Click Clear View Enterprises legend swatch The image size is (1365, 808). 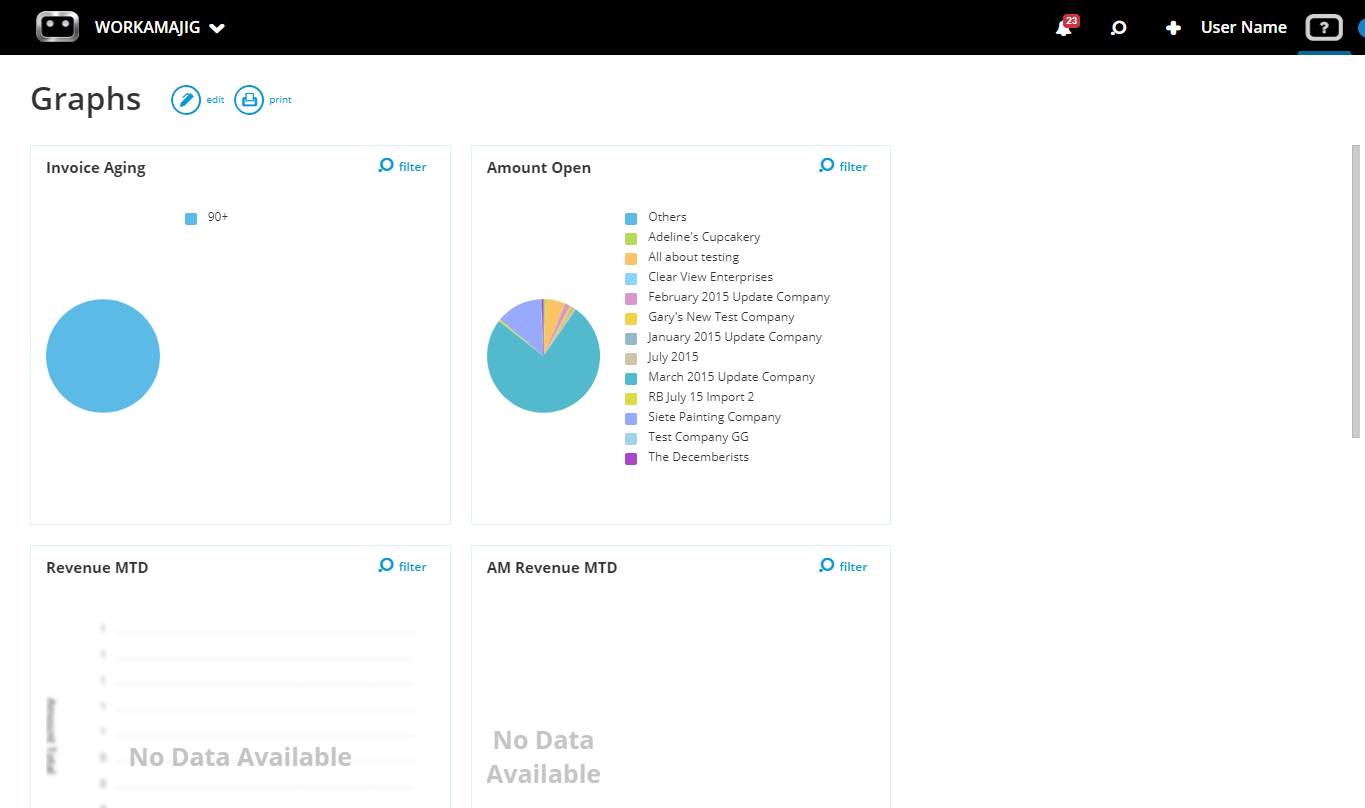631,278
